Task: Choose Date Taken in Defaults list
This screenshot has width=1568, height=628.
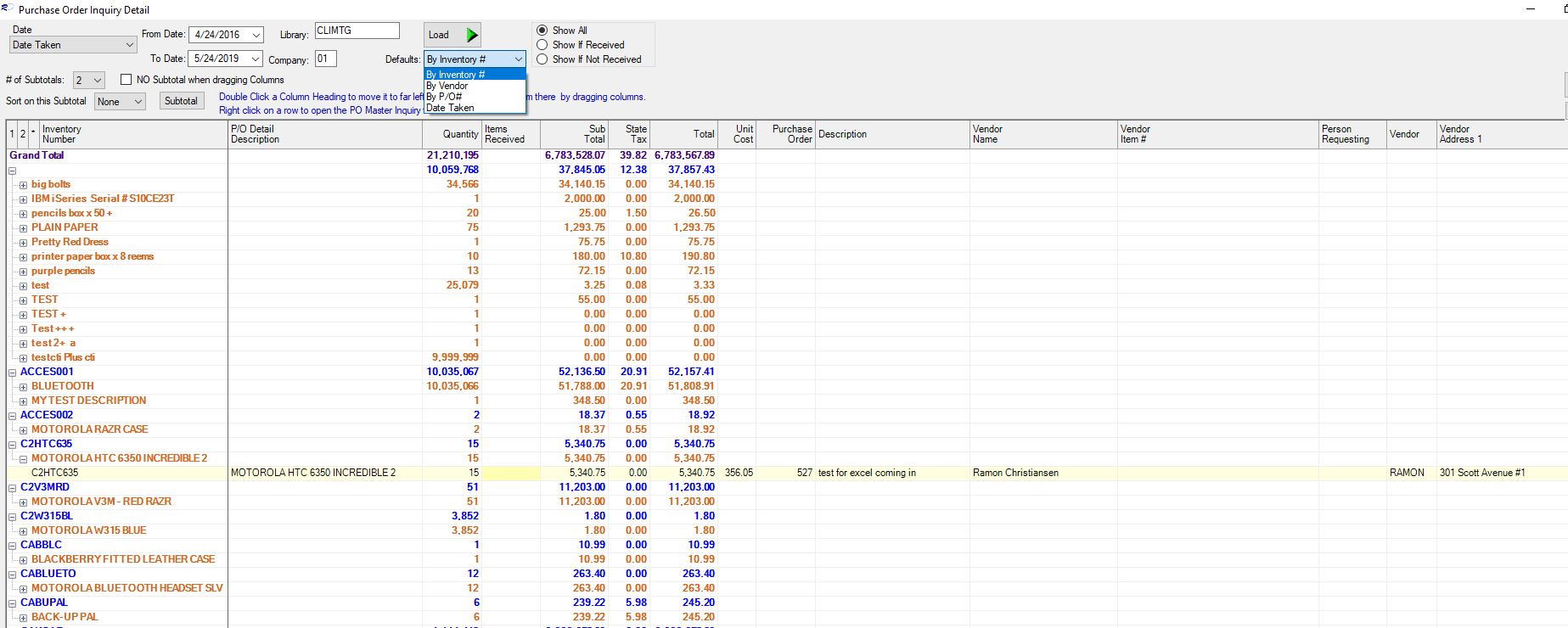Action: [475, 108]
